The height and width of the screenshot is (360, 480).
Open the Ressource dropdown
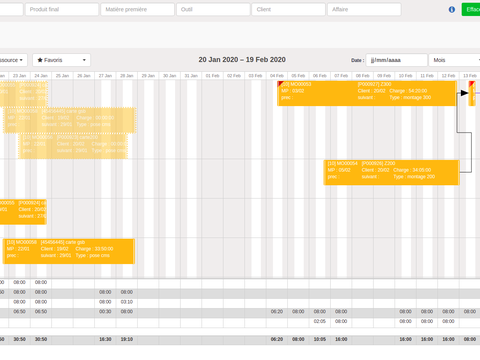13,60
